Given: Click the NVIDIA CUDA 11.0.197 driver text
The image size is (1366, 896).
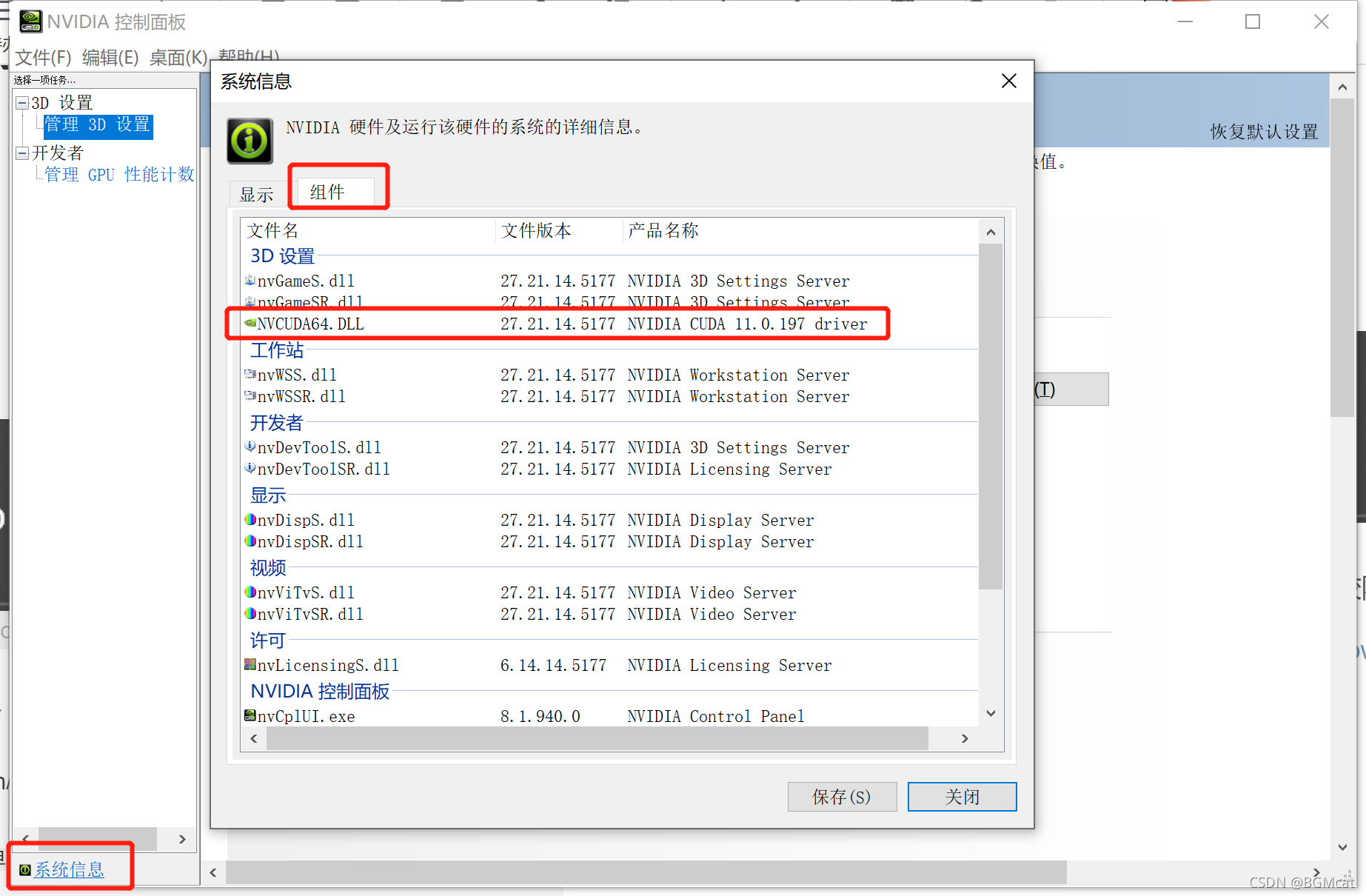Looking at the screenshot, I should 747,324.
